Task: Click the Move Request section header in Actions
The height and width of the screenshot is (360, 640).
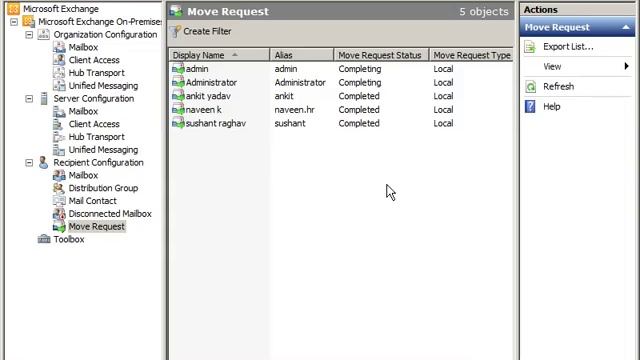Action: (x=577, y=27)
